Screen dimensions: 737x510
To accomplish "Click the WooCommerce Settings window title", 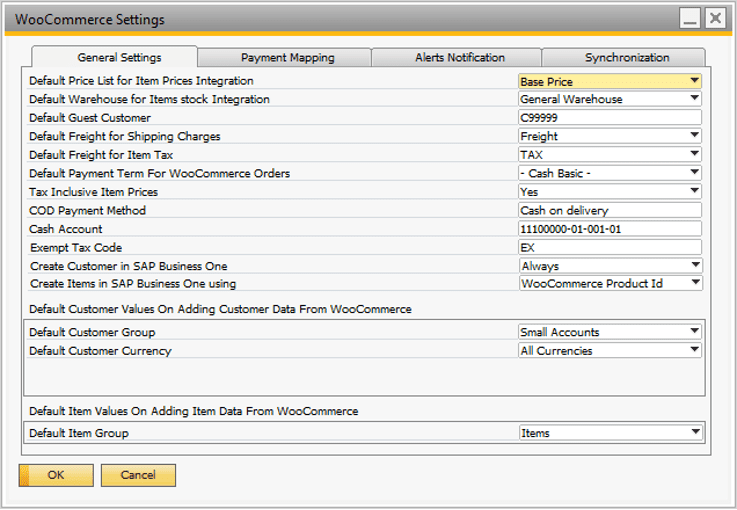I will 90,19.
